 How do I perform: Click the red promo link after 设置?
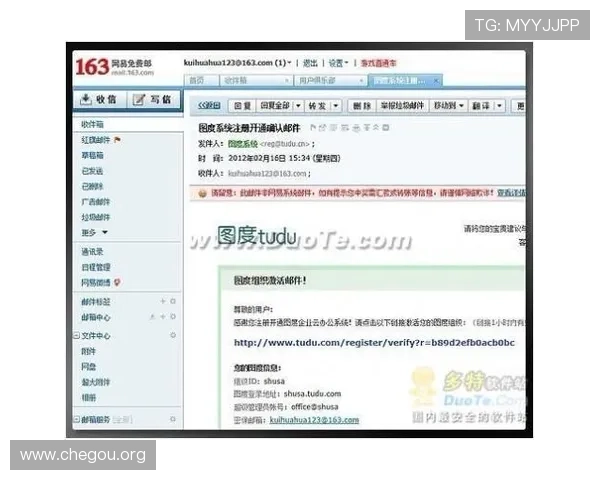(378, 63)
